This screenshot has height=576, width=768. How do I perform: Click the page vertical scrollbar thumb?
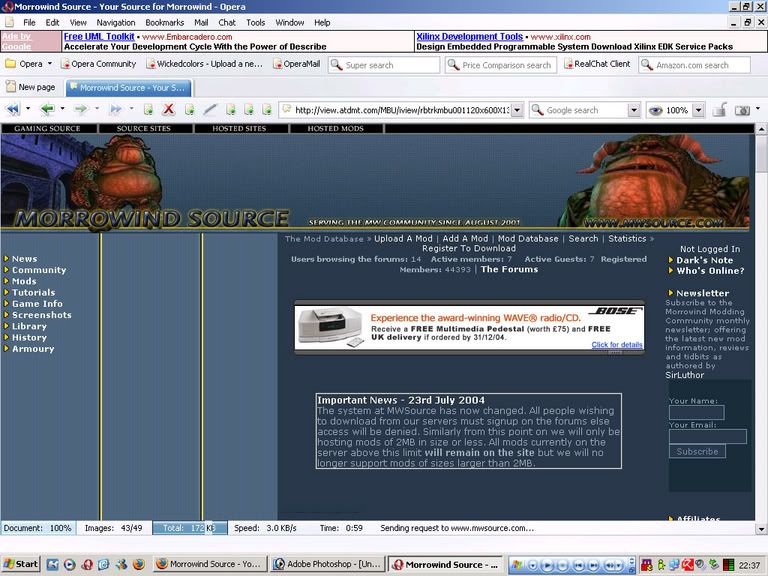pyautogui.click(x=761, y=153)
